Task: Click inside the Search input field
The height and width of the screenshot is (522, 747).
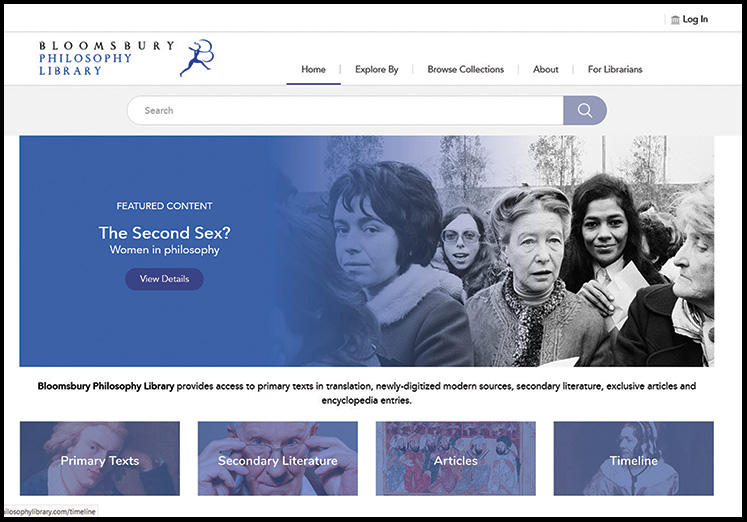Action: click(345, 110)
